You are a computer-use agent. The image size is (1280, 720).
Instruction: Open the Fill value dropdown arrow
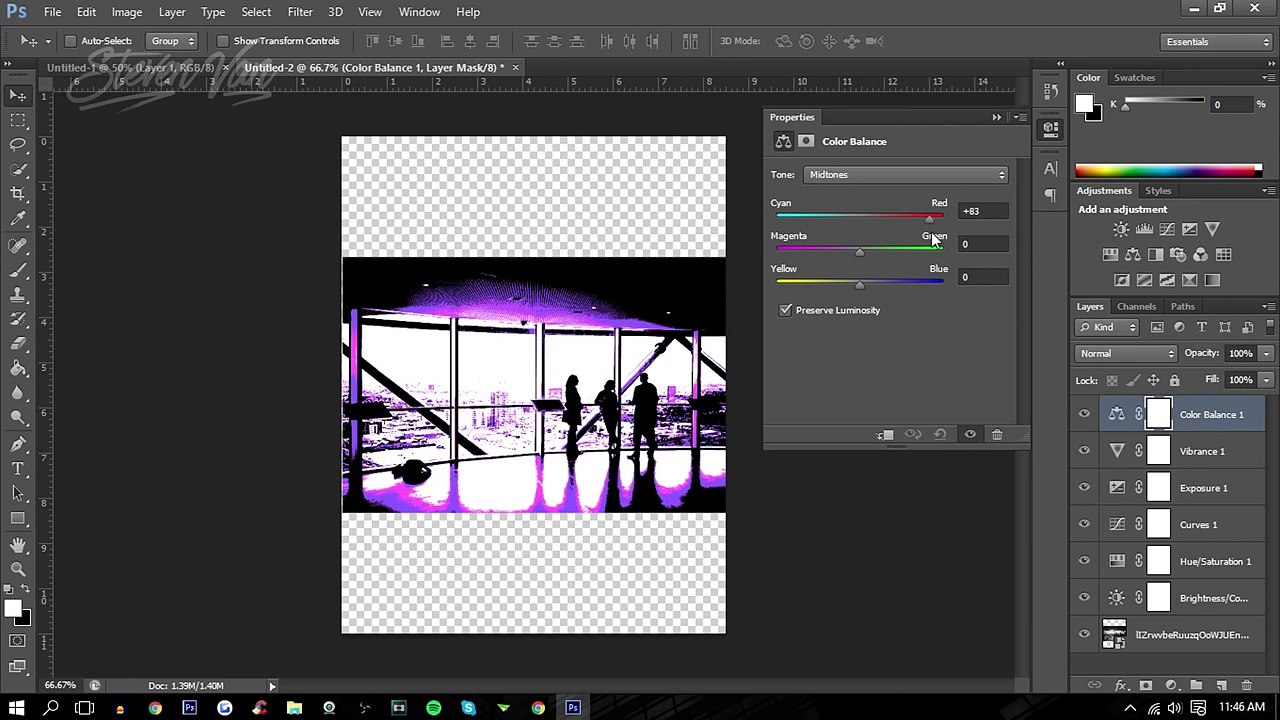coord(1266,380)
